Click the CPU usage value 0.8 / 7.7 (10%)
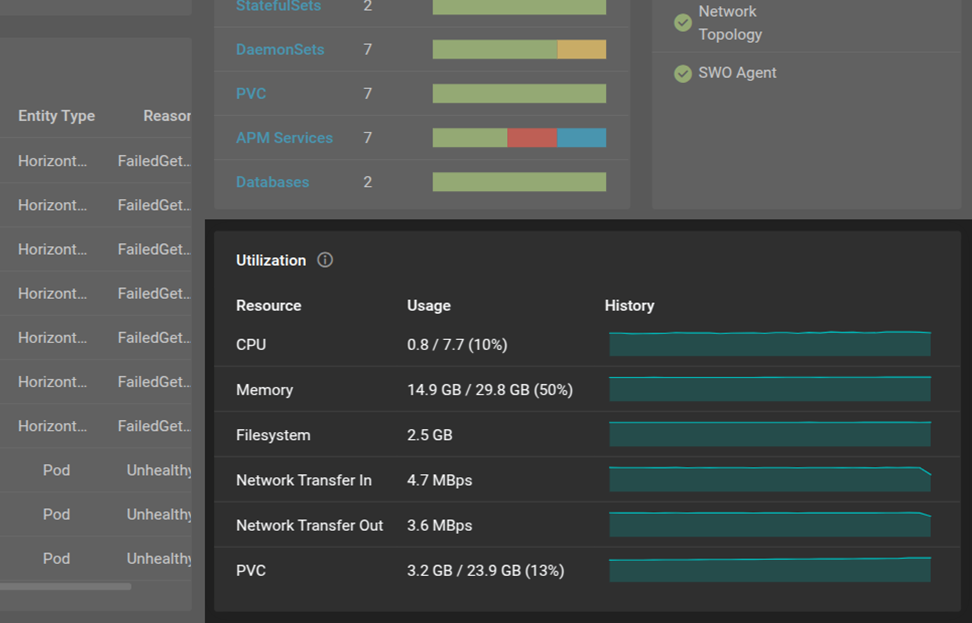Viewport: 972px width, 623px height. [457, 345]
